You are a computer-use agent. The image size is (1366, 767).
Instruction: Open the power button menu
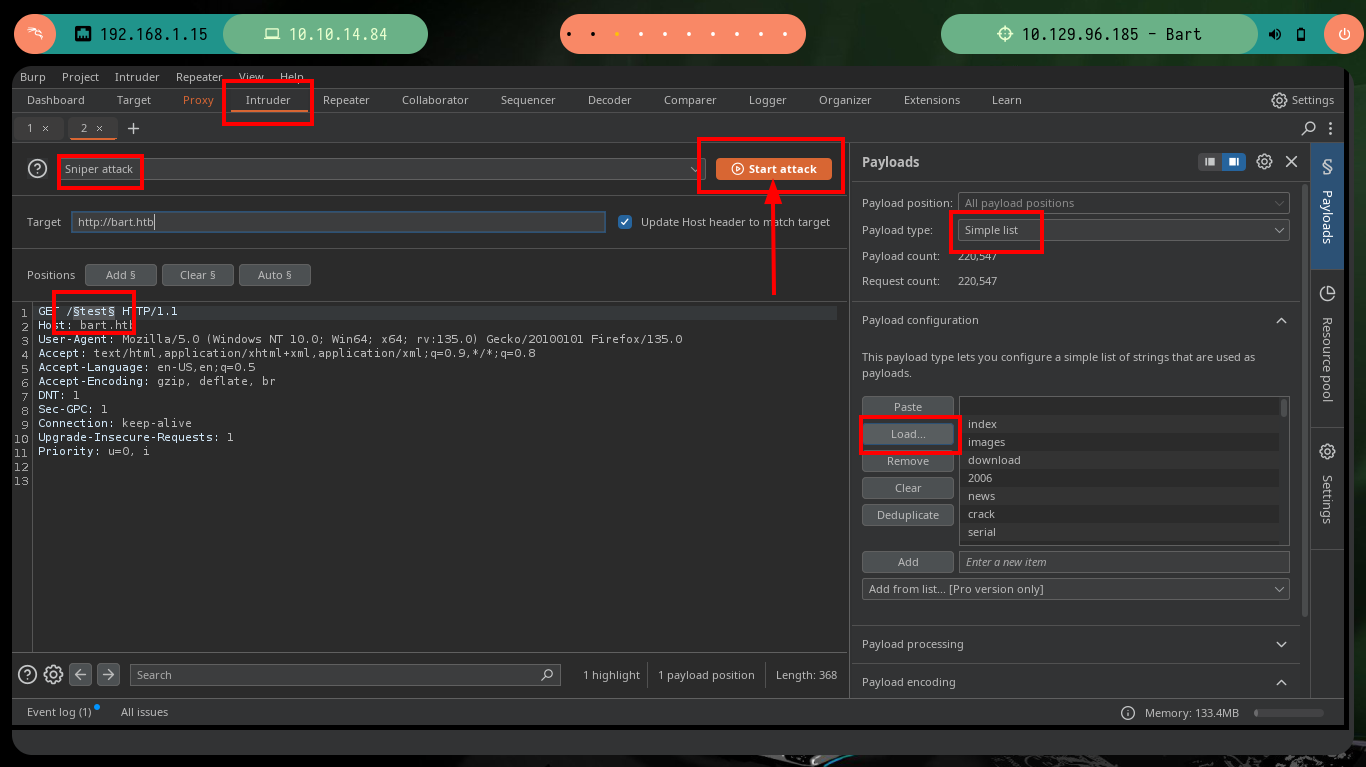(1342, 34)
